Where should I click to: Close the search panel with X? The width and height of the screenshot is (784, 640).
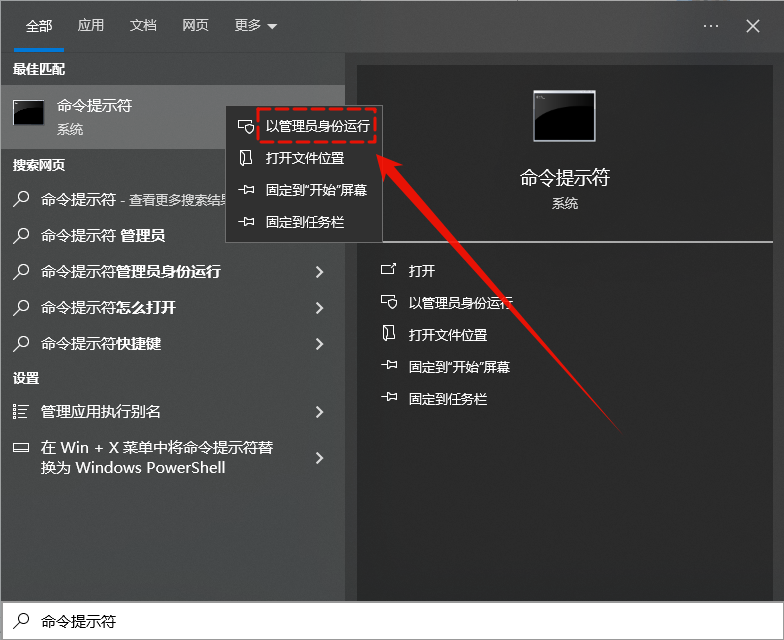click(x=752, y=26)
